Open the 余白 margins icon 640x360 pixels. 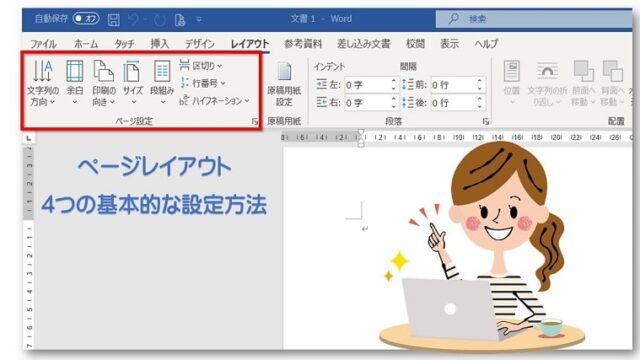(x=75, y=82)
